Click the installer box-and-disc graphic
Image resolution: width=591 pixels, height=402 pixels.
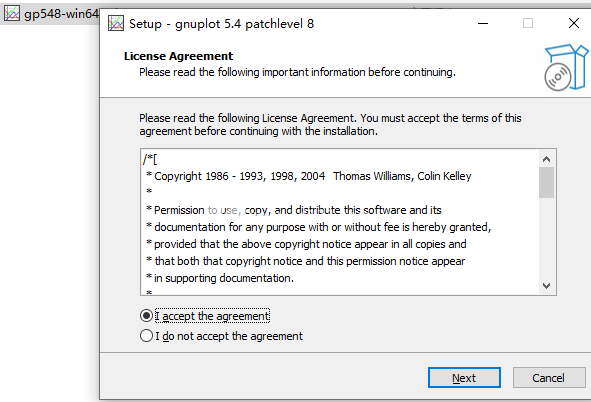coord(566,67)
